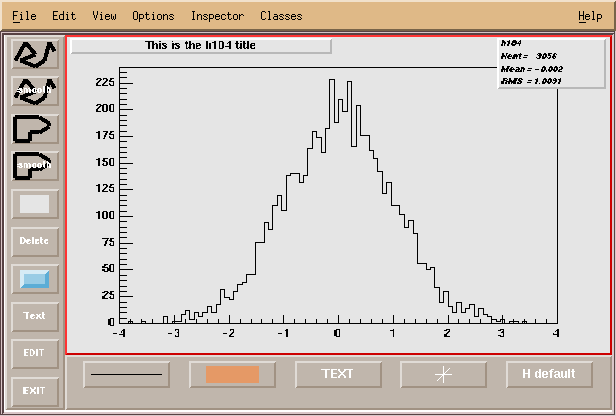Open the Inspector menu
The height and width of the screenshot is (416, 616).
pos(217,16)
